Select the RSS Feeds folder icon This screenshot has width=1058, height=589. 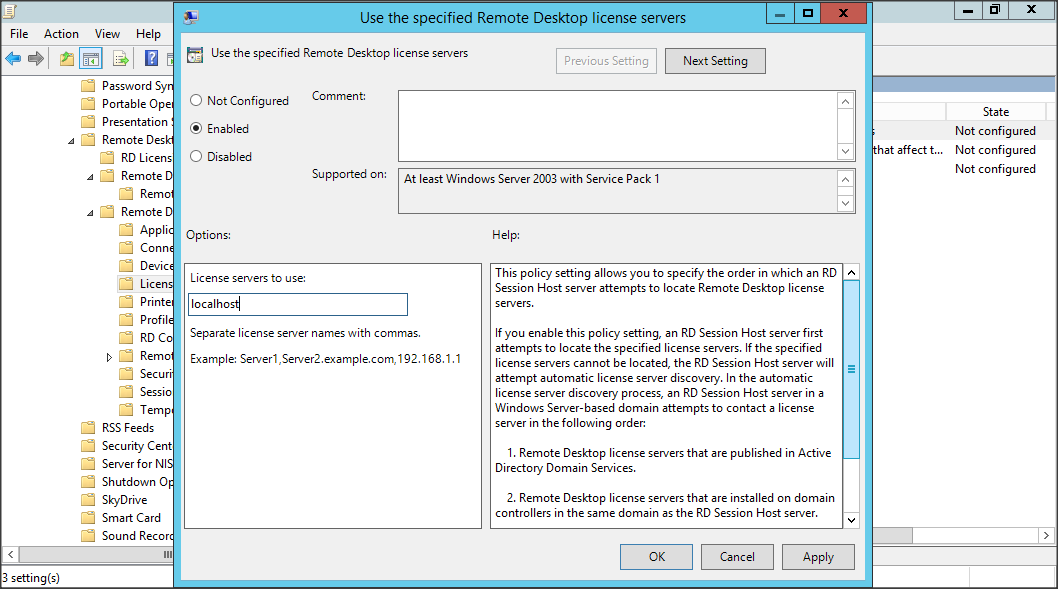[x=88, y=428]
